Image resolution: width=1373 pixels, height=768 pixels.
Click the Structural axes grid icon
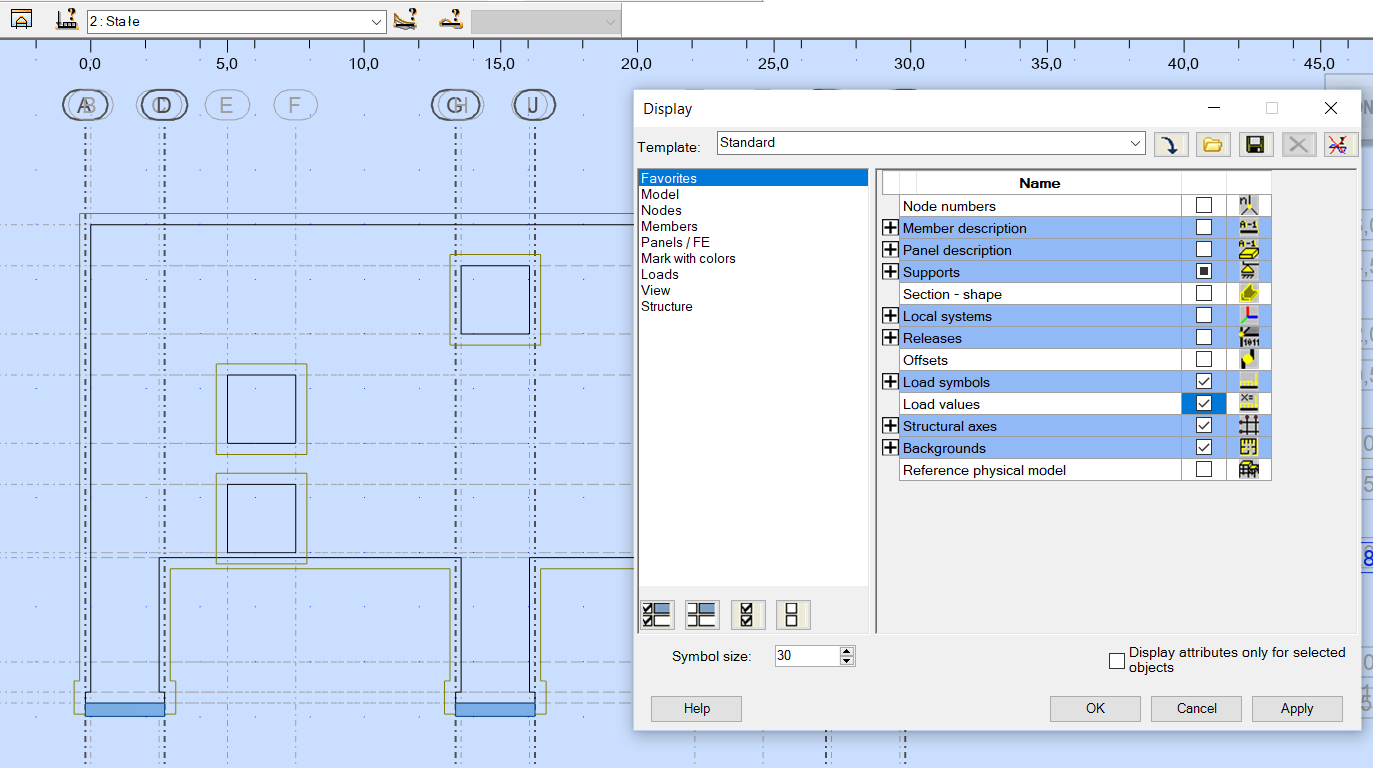(x=1250, y=425)
